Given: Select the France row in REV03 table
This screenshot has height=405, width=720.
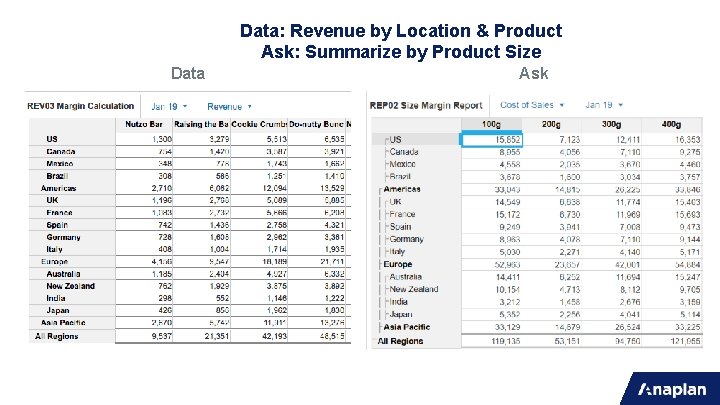Looking at the screenshot, I should (x=59, y=213).
